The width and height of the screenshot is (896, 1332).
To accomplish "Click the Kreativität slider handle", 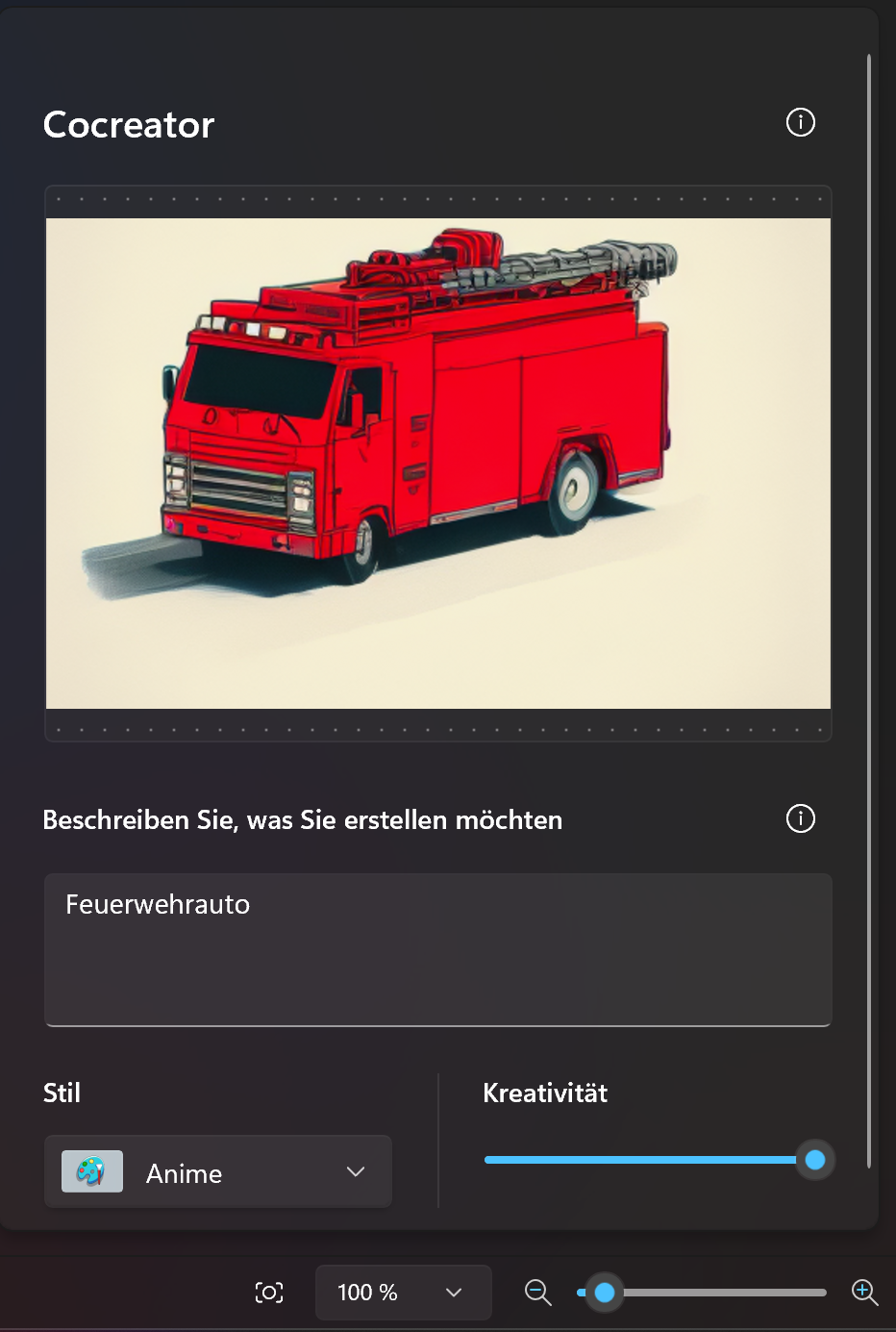I will [x=815, y=1160].
